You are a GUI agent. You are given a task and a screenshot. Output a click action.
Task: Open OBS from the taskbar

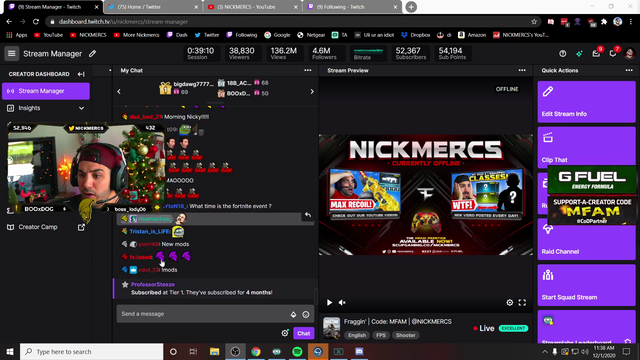tap(235, 351)
